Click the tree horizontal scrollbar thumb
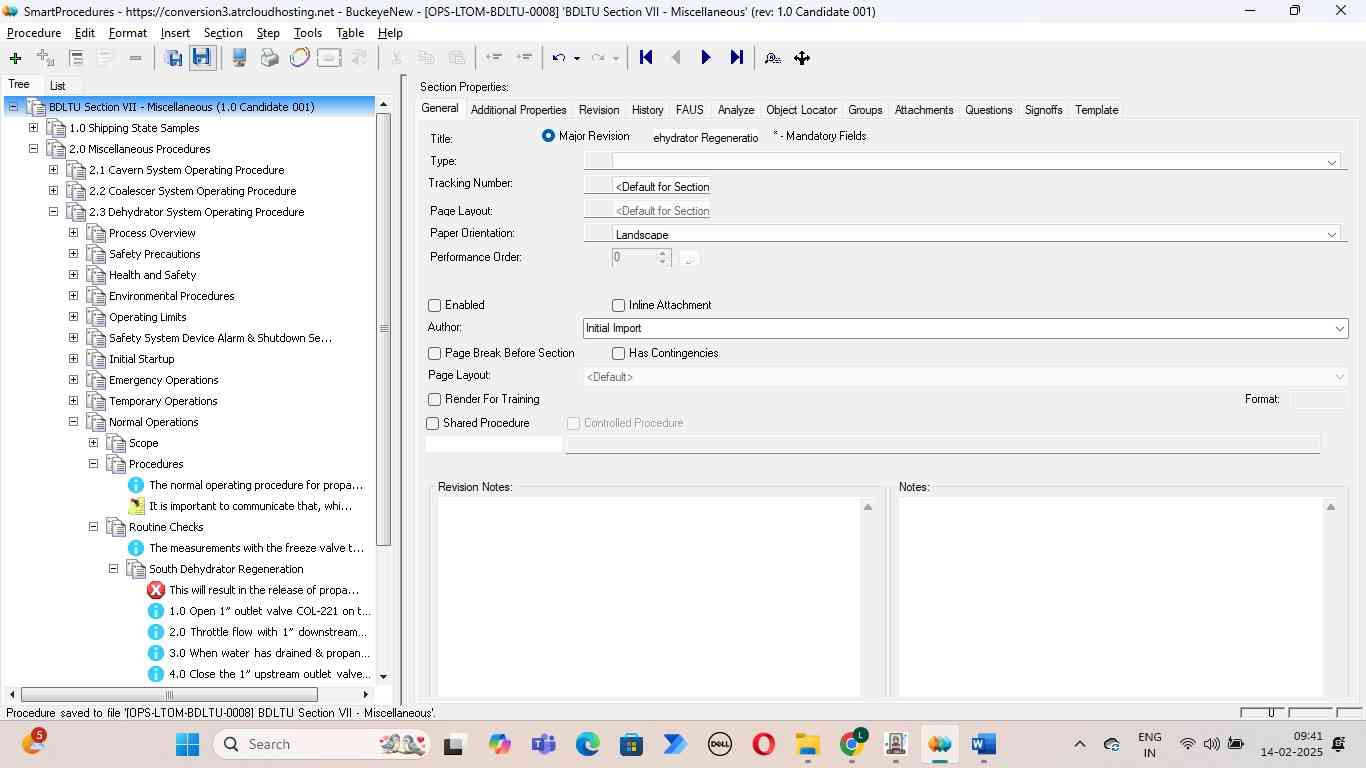Image resolution: width=1366 pixels, height=768 pixels. click(x=169, y=695)
